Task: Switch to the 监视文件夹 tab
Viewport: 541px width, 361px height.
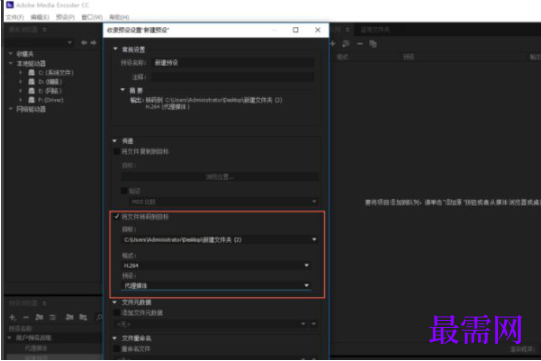Action: point(375,30)
